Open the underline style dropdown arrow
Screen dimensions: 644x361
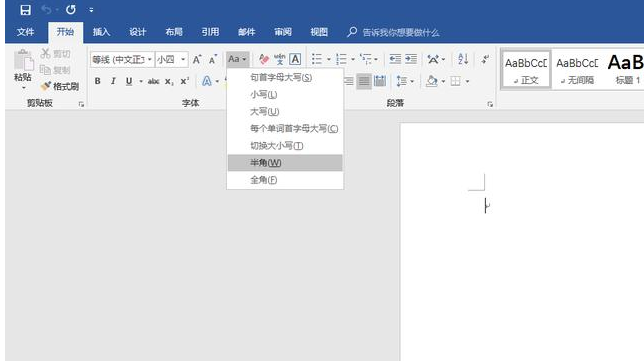click(140, 81)
